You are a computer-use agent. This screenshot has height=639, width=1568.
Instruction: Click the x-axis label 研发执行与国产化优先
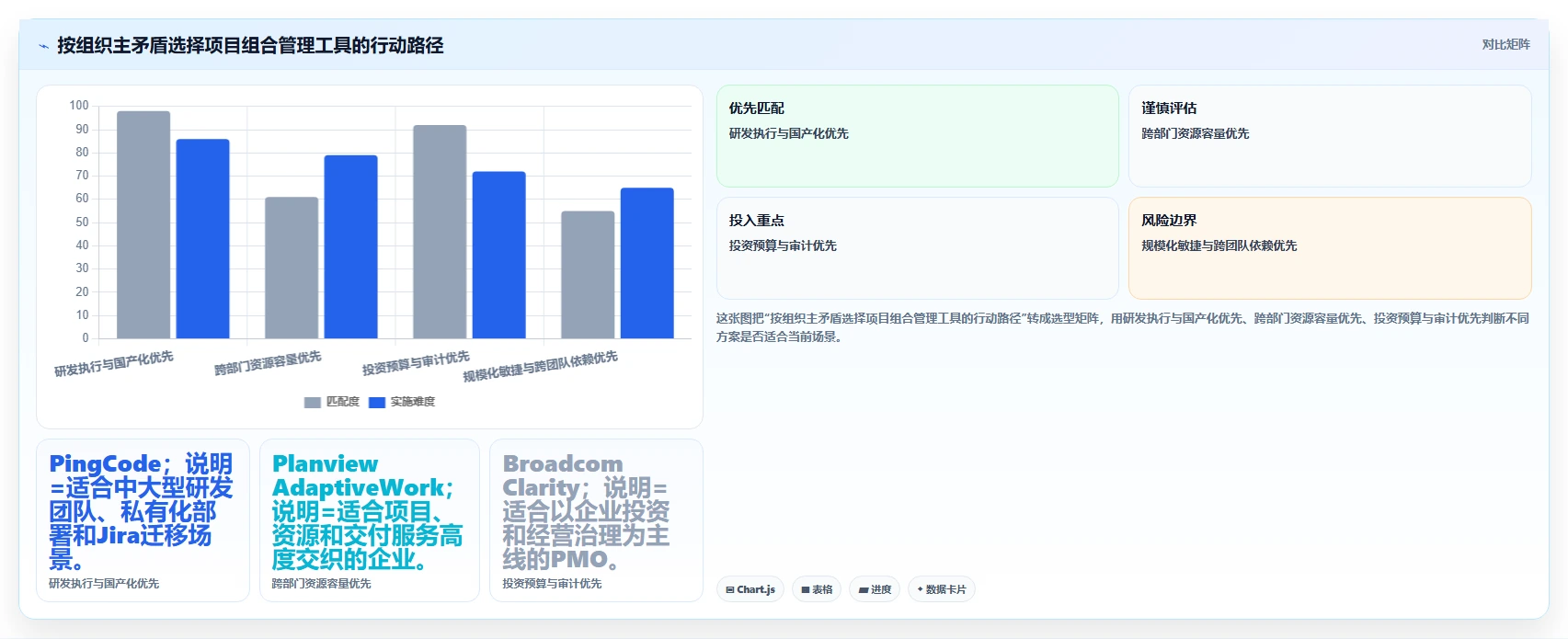(x=114, y=364)
